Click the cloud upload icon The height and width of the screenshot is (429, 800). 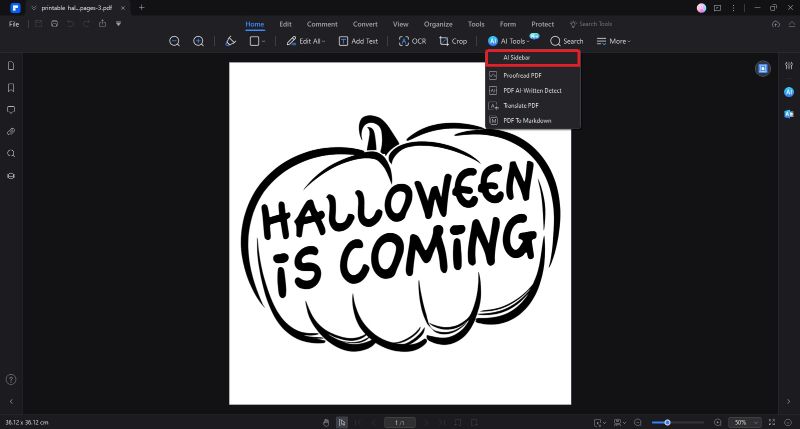click(776, 24)
